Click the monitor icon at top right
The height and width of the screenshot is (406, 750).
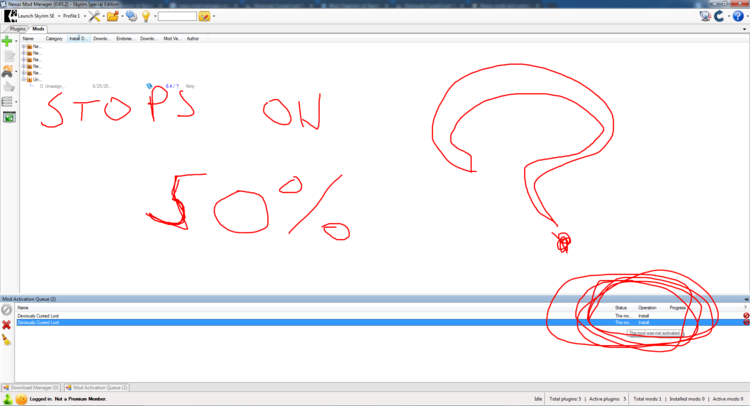[x=705, y=16]
